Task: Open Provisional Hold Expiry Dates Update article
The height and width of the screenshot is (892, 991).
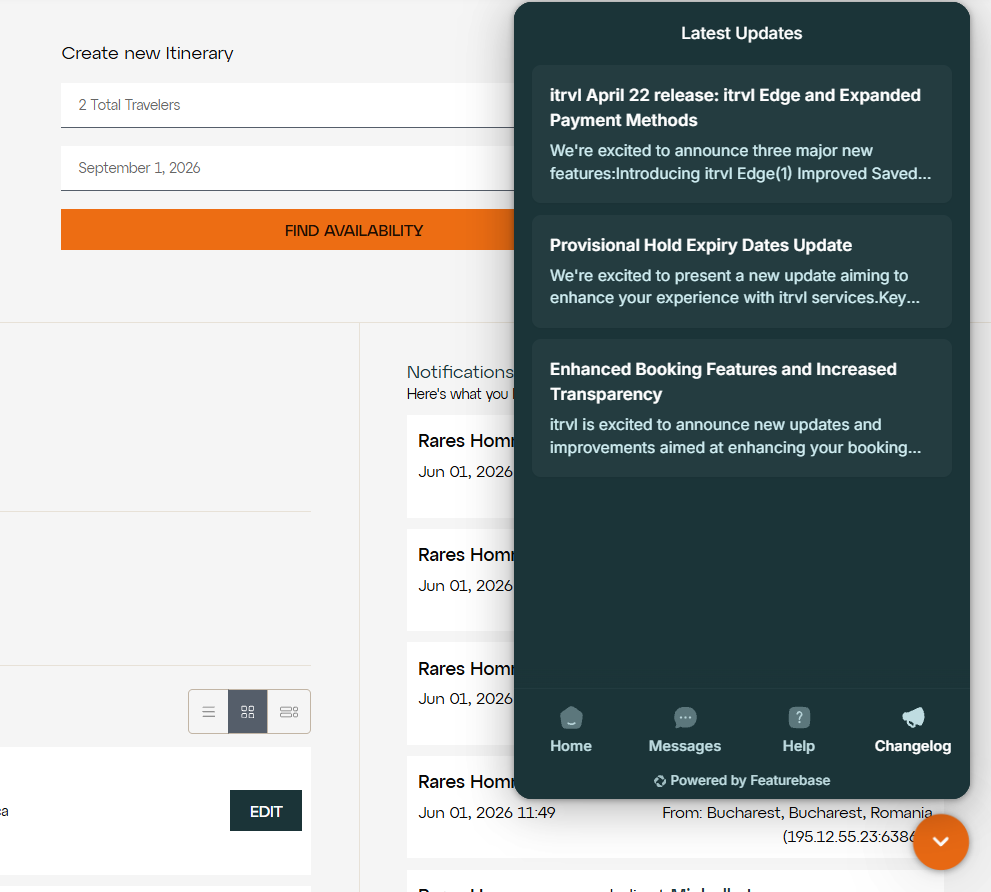Action: pos(741,271)
